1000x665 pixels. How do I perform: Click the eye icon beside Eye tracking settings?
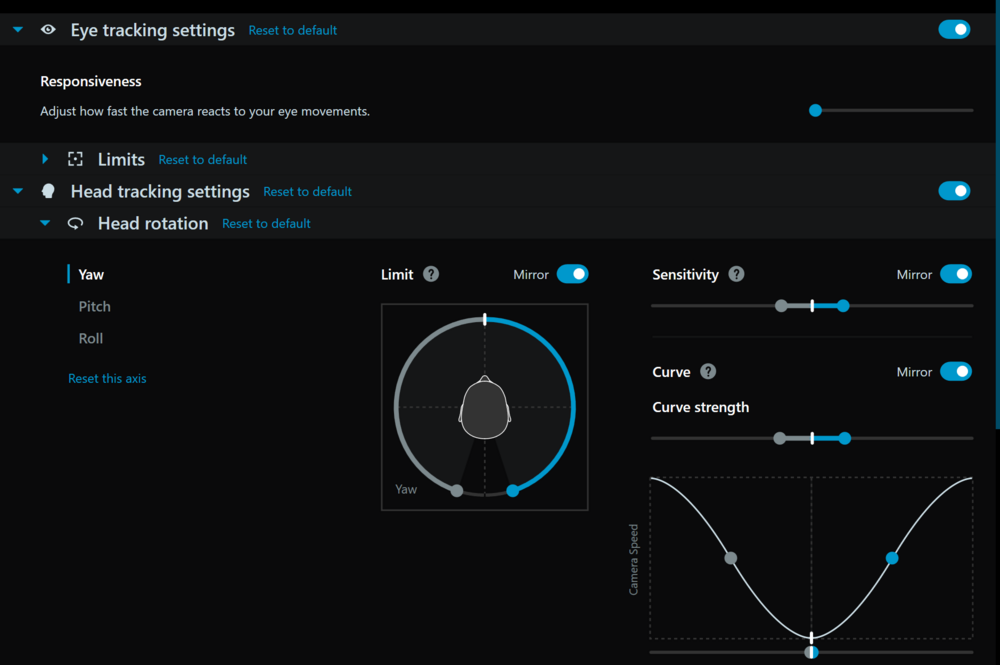pos(48,30)
